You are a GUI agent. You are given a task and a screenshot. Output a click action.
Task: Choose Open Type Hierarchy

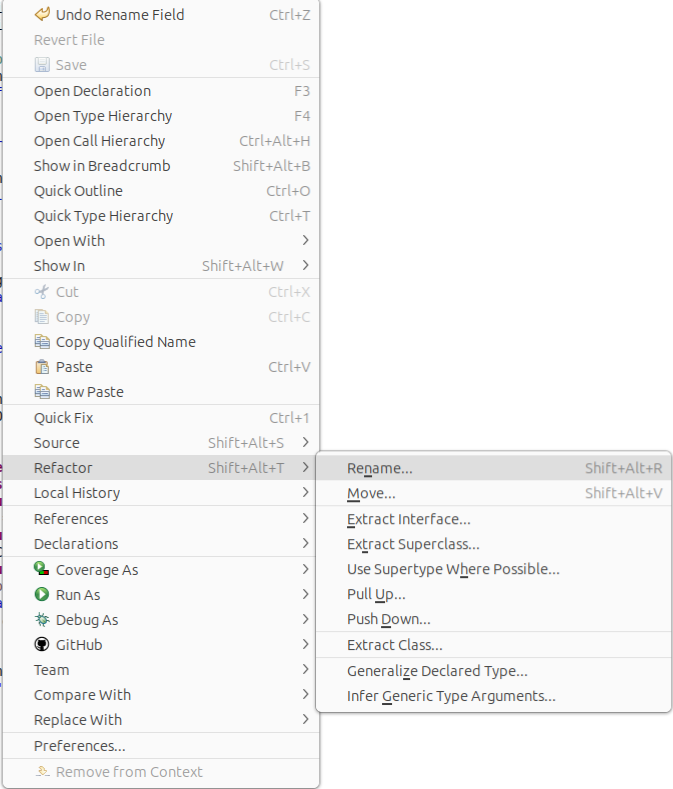click(x=103, y=116)
